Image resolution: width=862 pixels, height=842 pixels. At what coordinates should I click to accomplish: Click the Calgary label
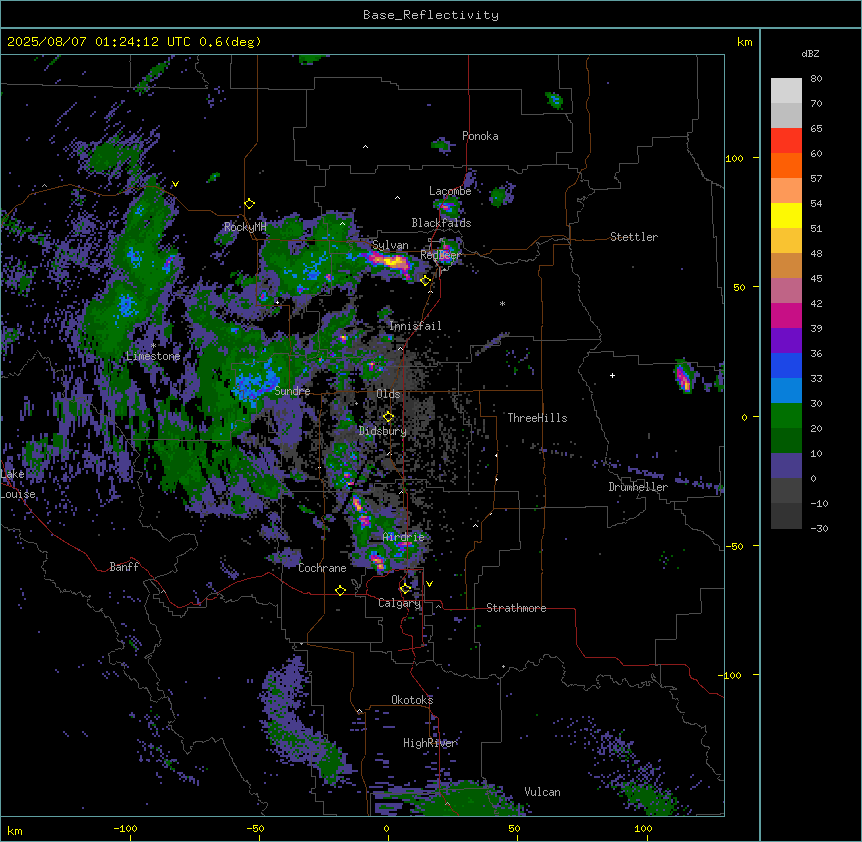coord(399,603)
